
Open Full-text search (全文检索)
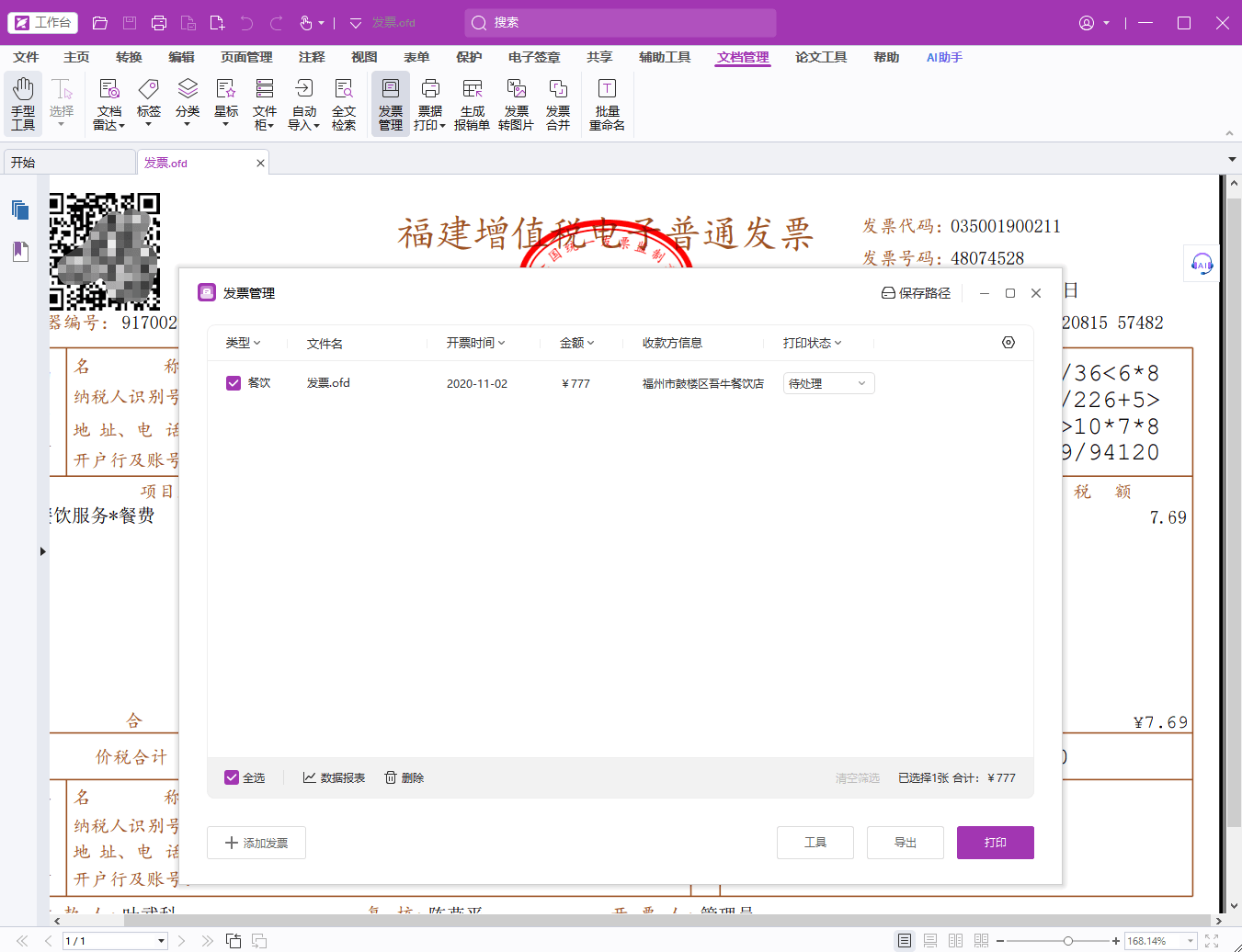[x=344, y=104]
